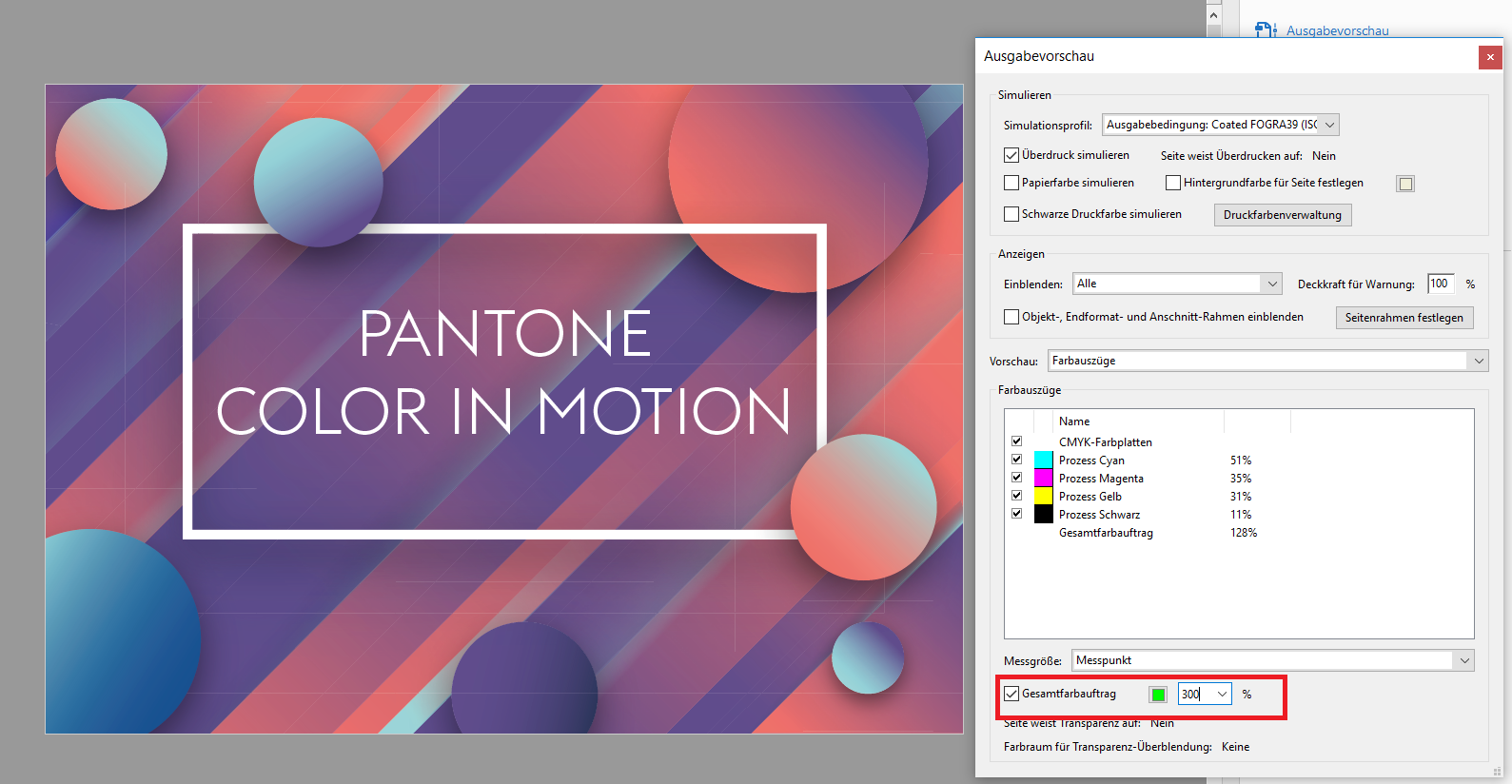
Task: Enable Schwarze Druckfarbe simulieren checkbox
Action: click(x=1011, y=214)
